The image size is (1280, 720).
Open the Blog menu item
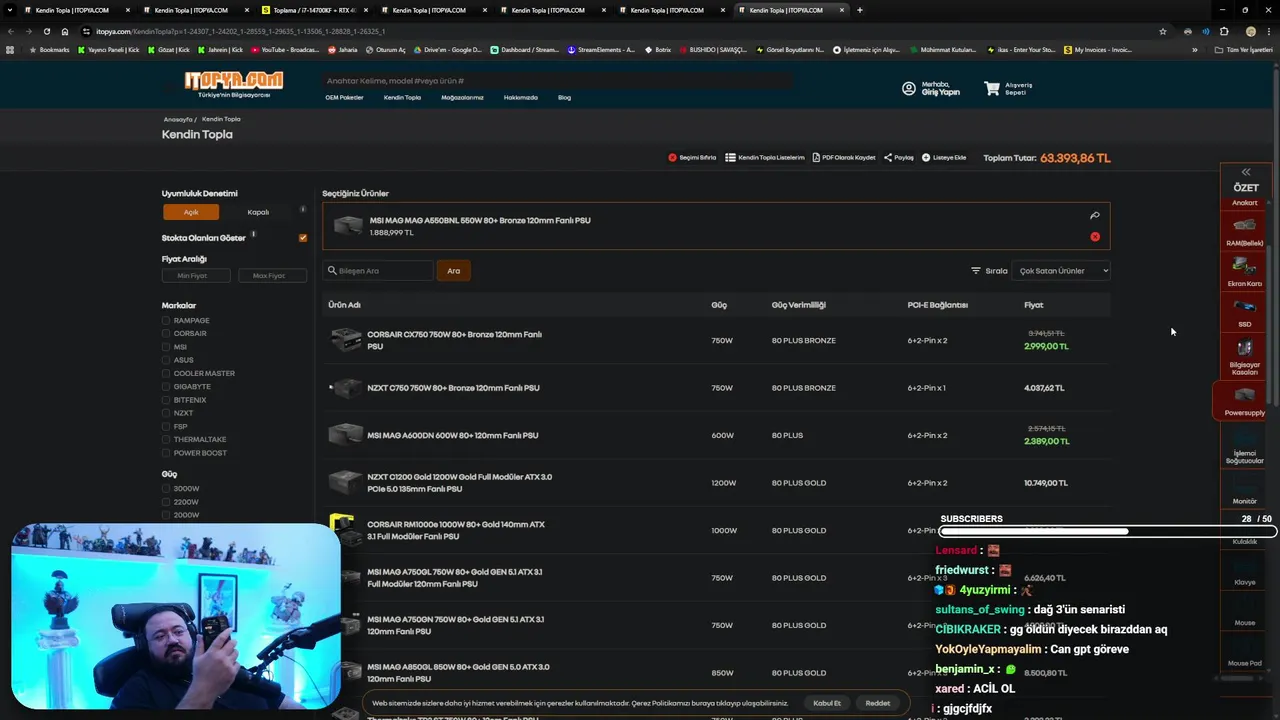[x=564, y=97]
